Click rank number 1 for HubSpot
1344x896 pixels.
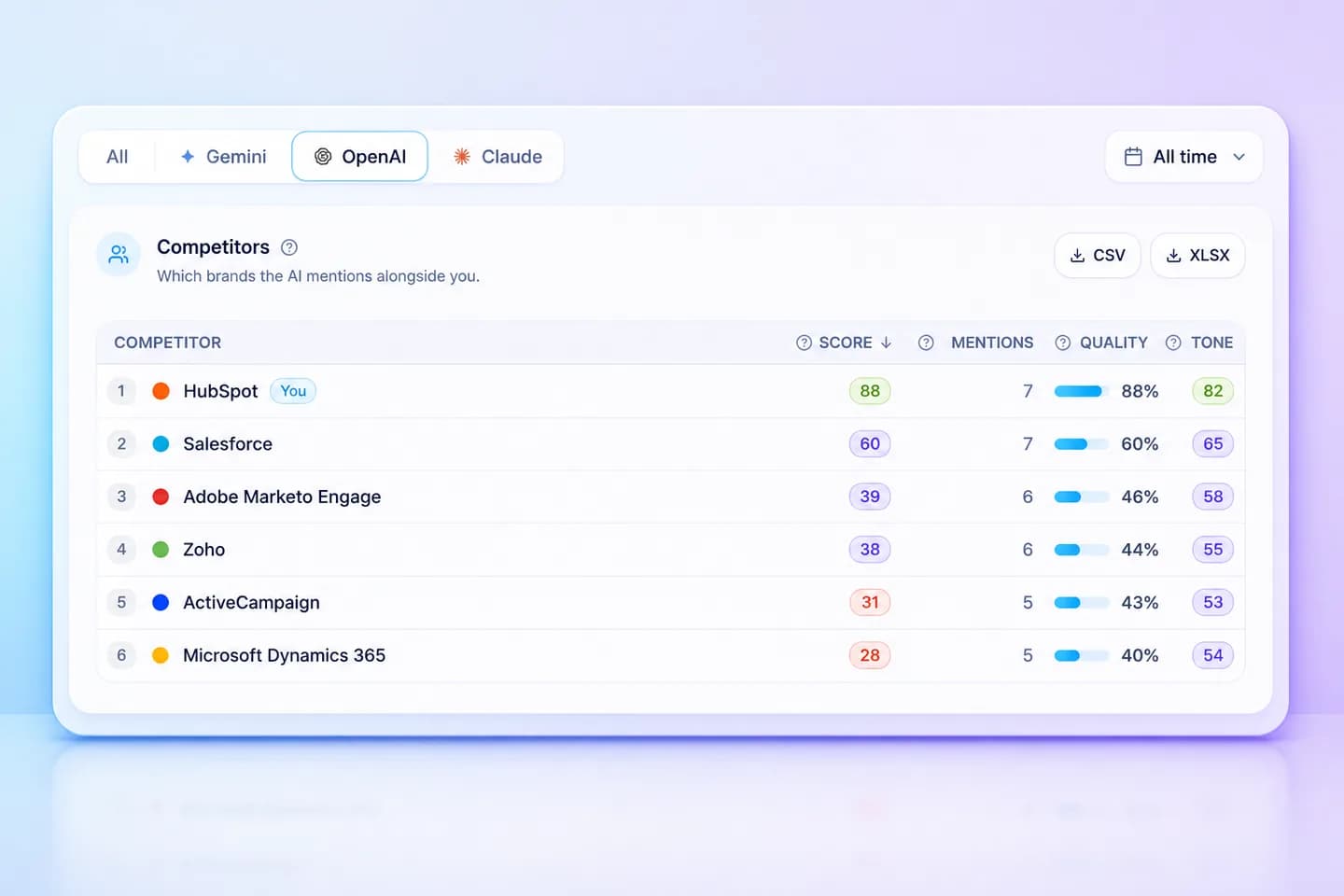click(121, 391)
